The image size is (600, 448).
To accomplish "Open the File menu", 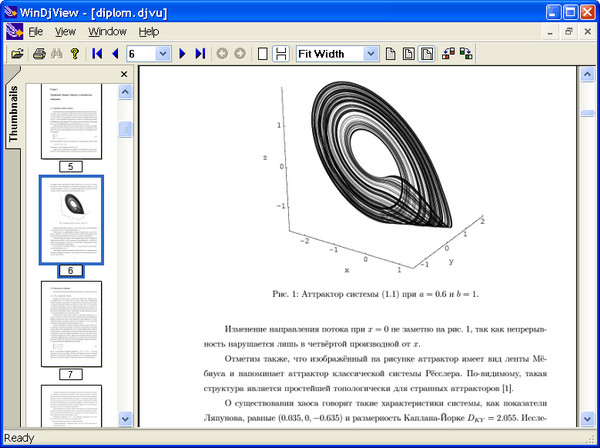I will (x=35, y=32).
